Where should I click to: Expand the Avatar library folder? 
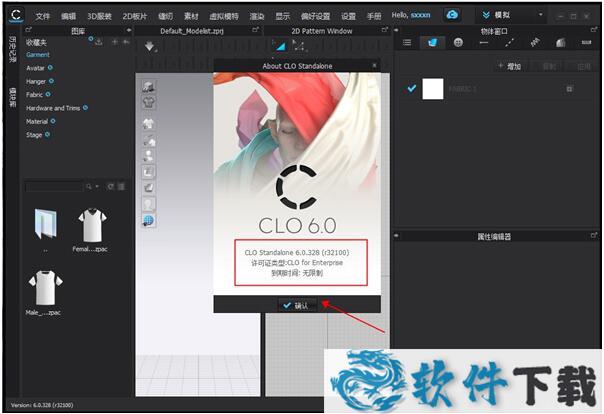tap(36, 68)
